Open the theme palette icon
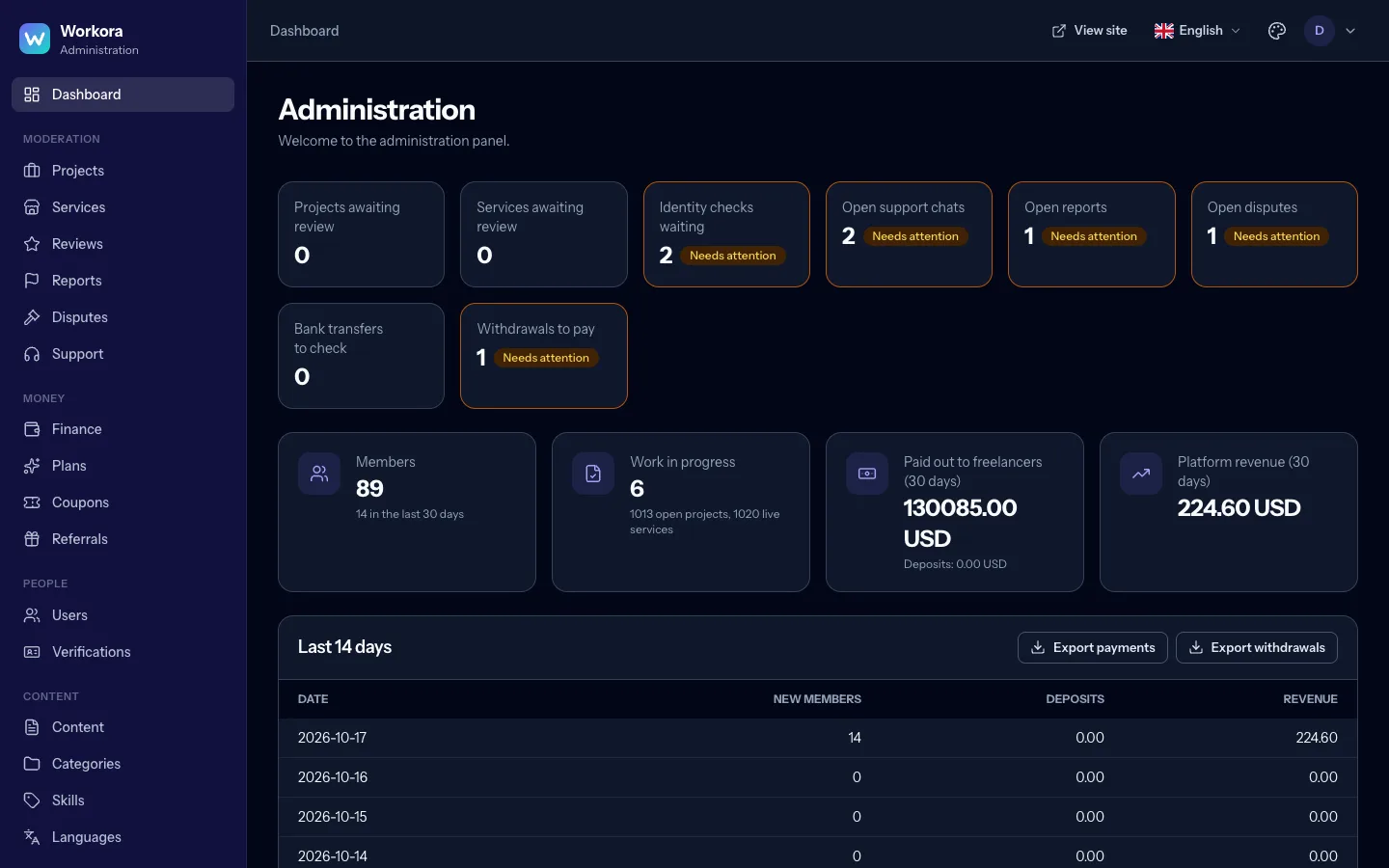This screenshot has height=868, width=1389. (1277, 31)
